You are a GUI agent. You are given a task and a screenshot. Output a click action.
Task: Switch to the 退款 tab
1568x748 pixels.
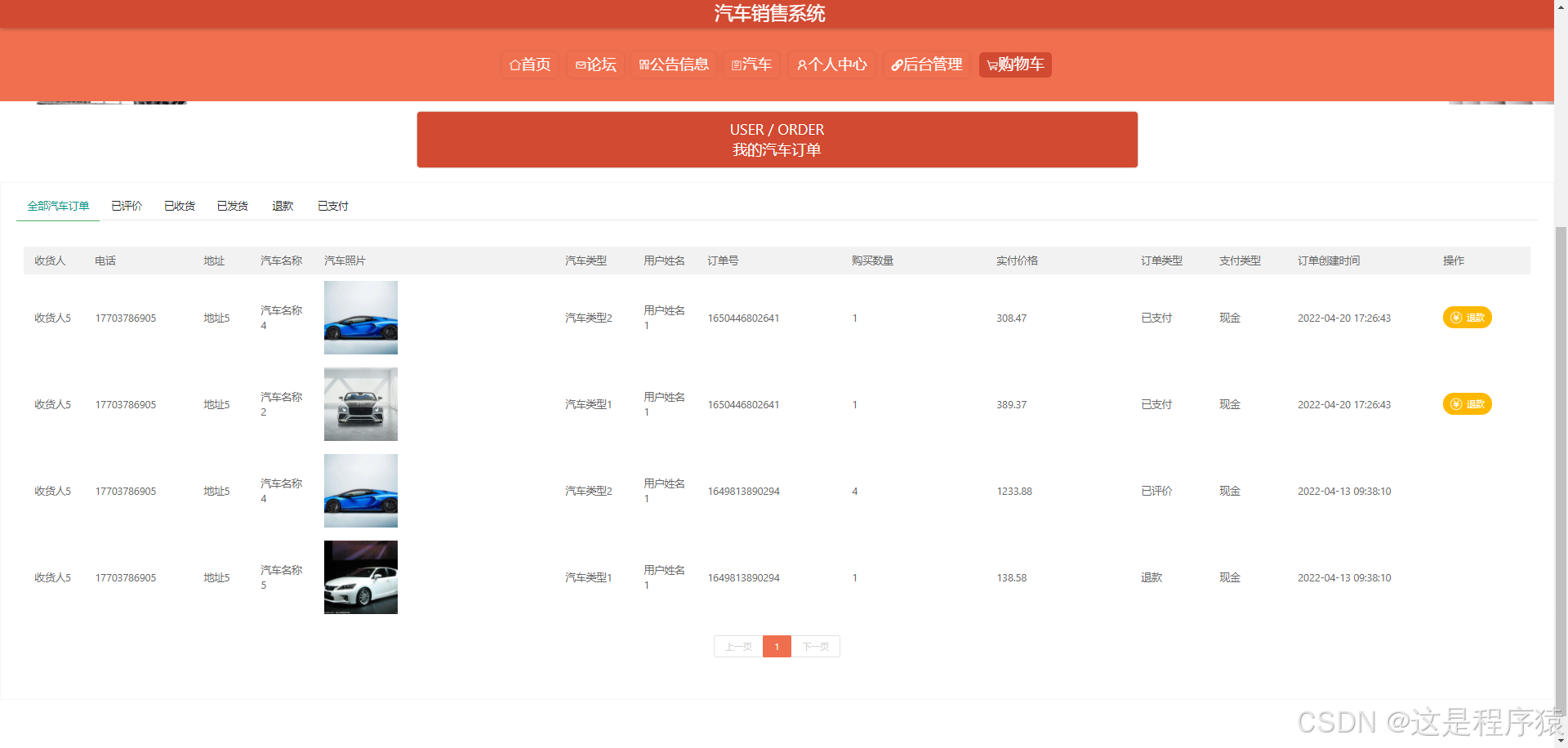click(283, 206)
